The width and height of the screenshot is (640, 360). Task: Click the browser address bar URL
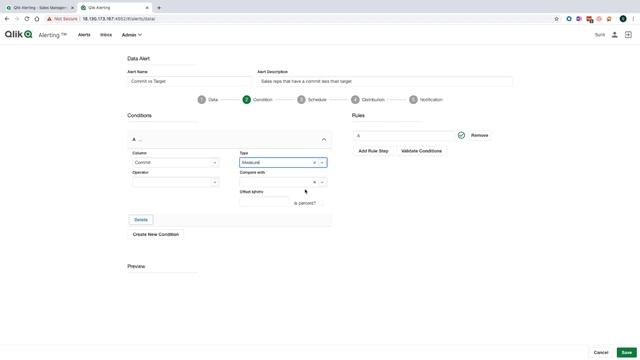point(119,19)
